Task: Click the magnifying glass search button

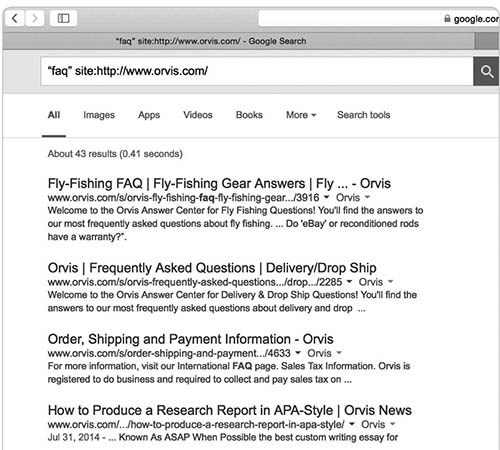Action: click(x=486, y=71)
